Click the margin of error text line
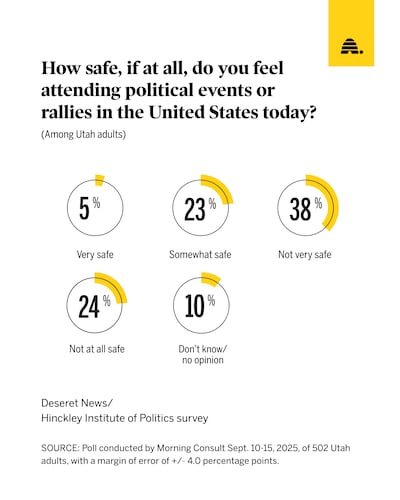The width and height of the screenshot is (400, 500). point(160,461)
